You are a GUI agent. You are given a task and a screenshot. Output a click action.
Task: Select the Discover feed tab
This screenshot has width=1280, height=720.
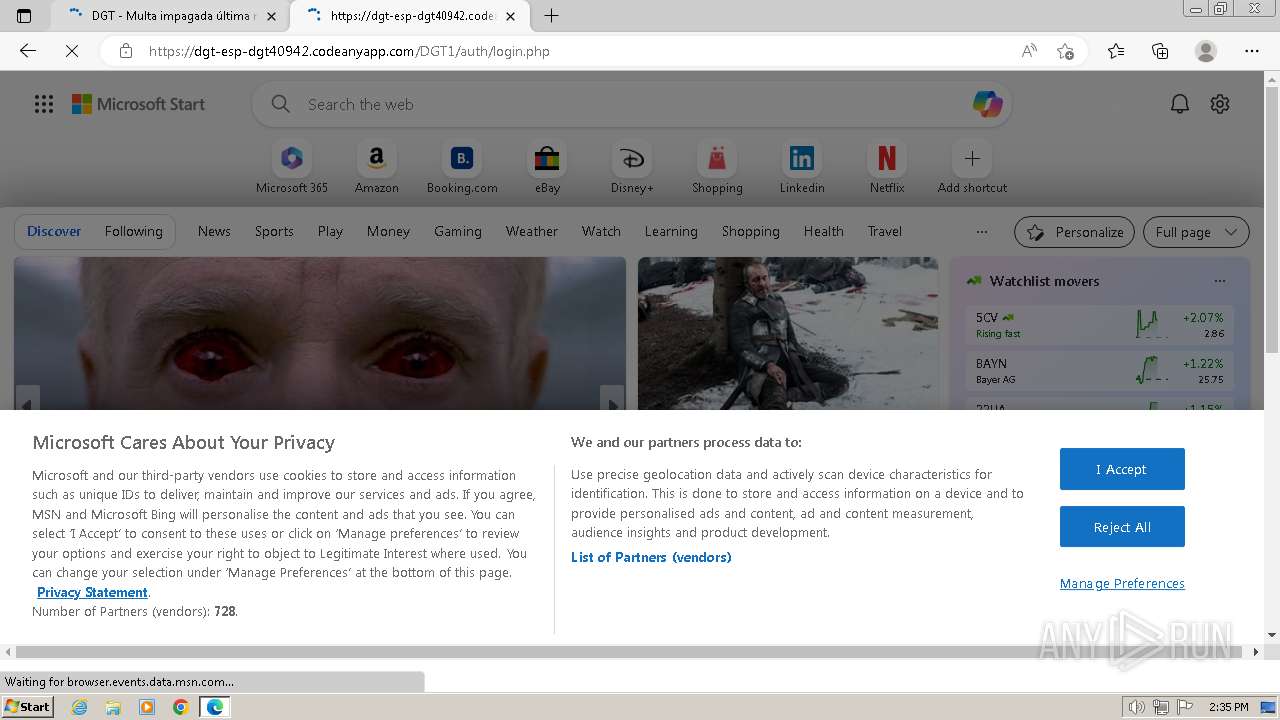(54, 231)
